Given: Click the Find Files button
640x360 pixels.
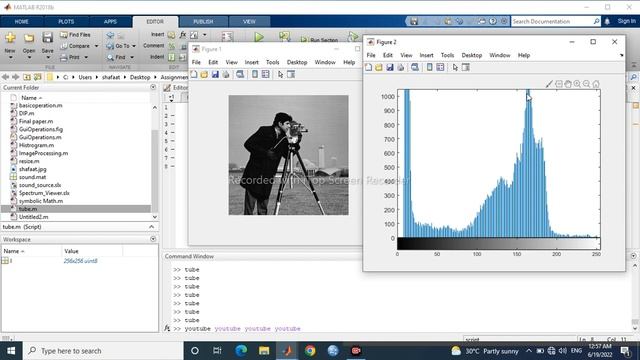Looking at the screenshot, I should tap(76, 35).
